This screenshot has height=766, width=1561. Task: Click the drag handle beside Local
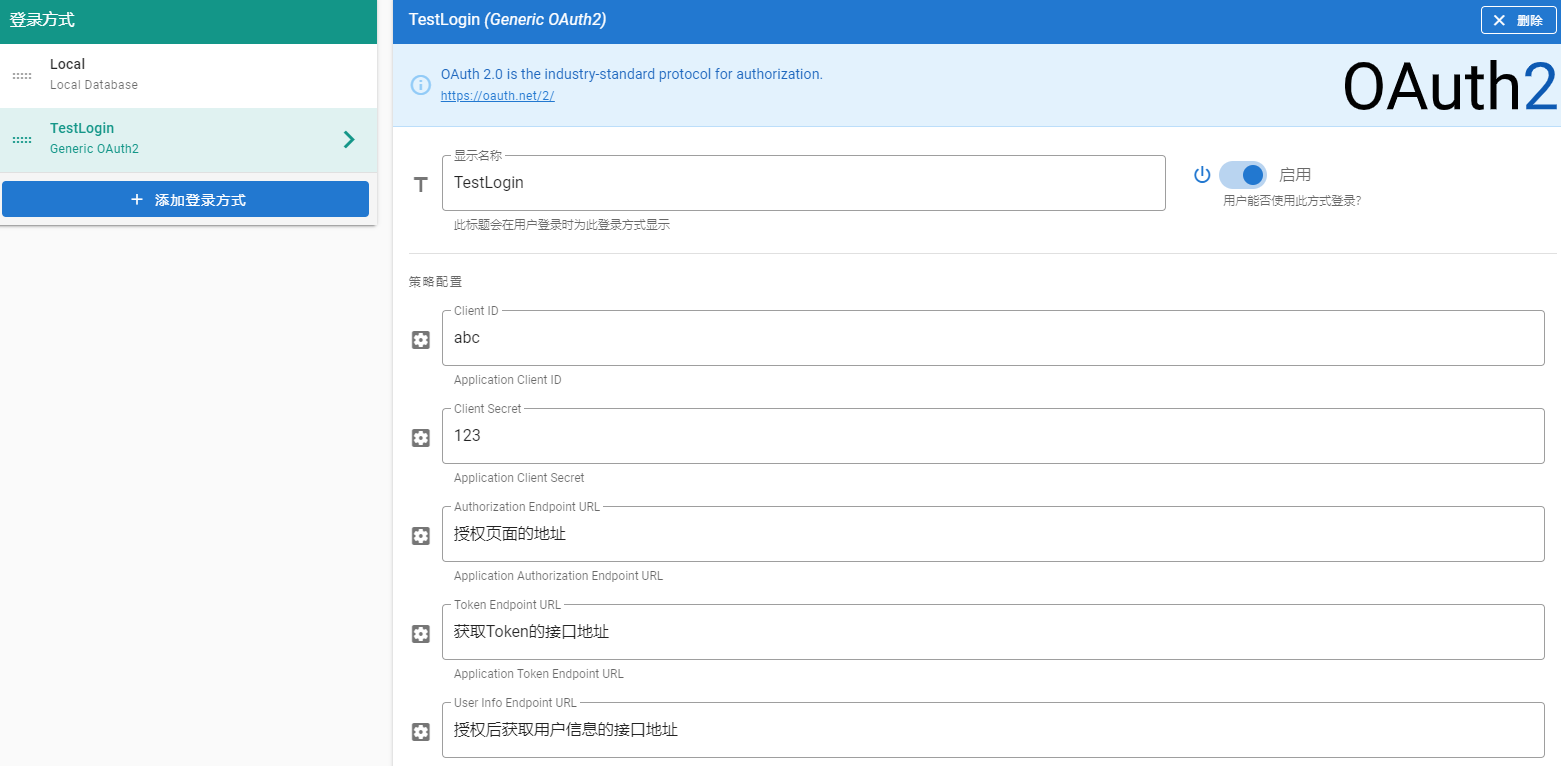pyautogui.click(x=22, y=76)
